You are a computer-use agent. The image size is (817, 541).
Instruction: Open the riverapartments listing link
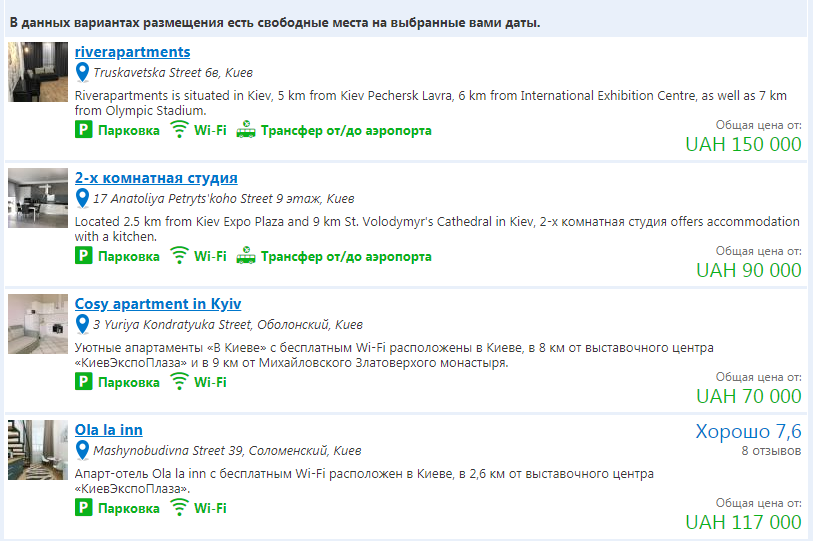(x=132, y=52)
